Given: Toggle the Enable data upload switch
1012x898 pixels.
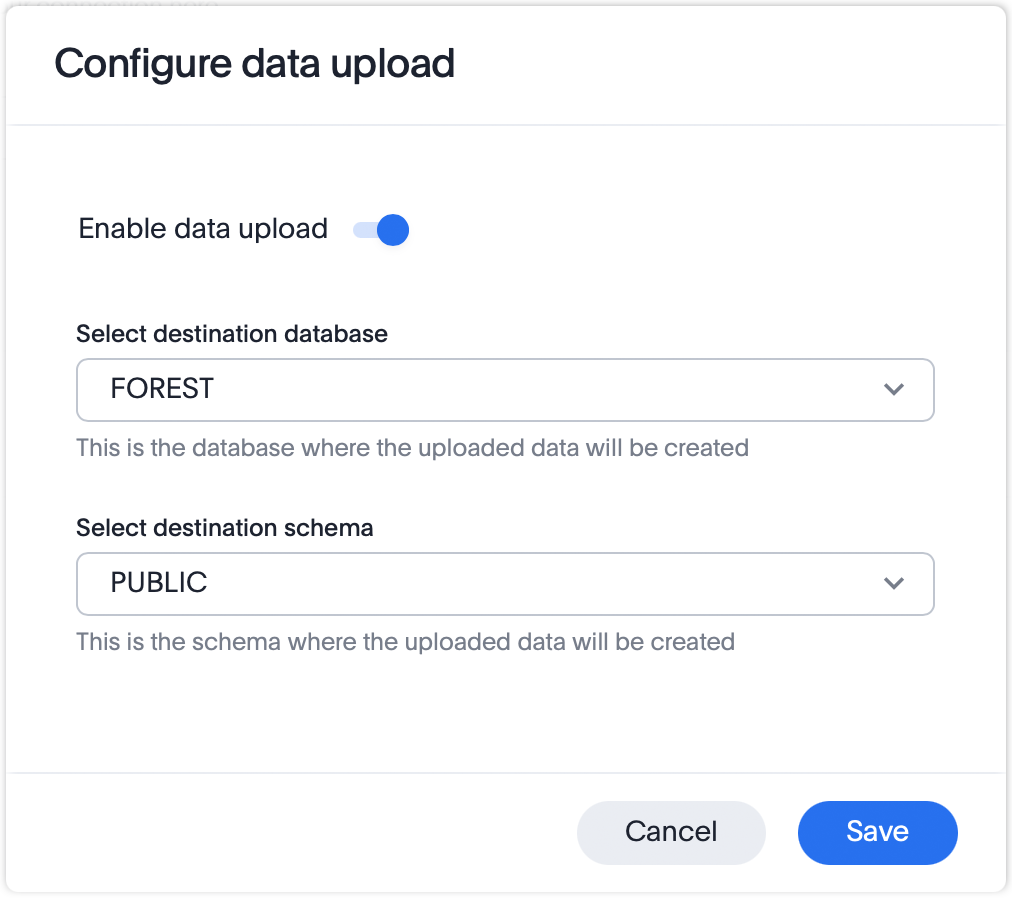Looking at the screenshot, I should pos(380,230).
